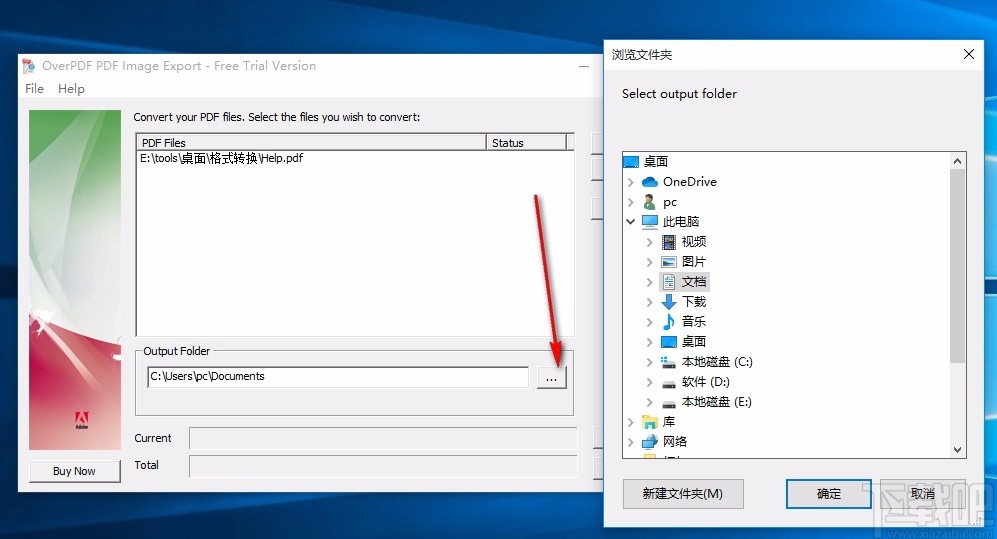Expand the 音乐 folder node
Image resolution: width=997 pixels, height=539 pixels.
tap(649, 322)
